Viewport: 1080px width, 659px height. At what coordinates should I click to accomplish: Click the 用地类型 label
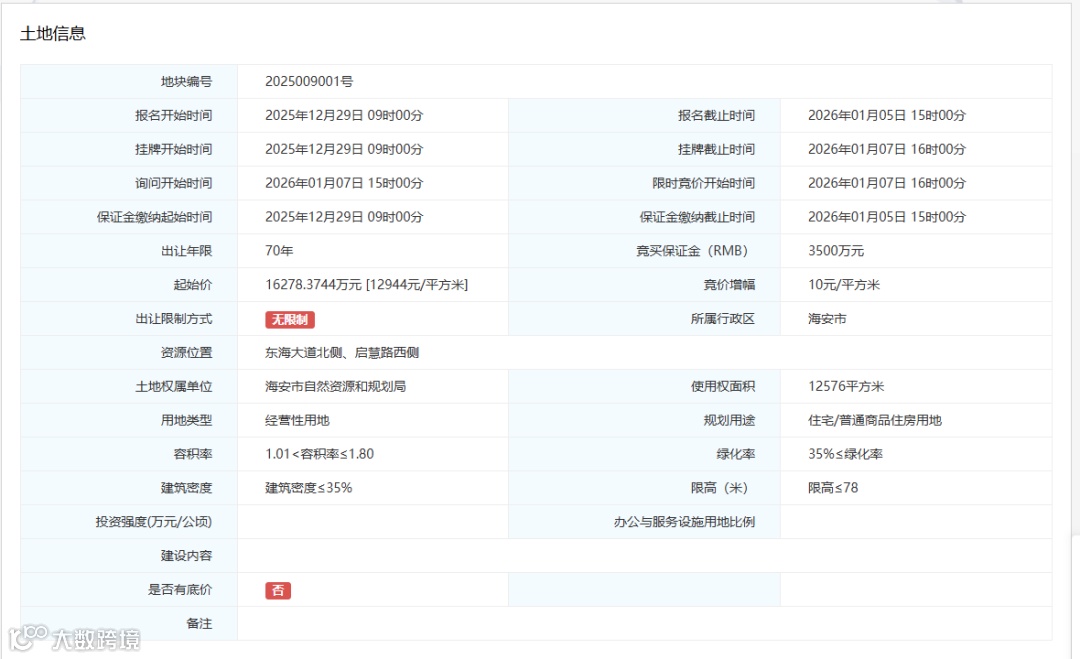pyautogui.click(x=187, y=420)
